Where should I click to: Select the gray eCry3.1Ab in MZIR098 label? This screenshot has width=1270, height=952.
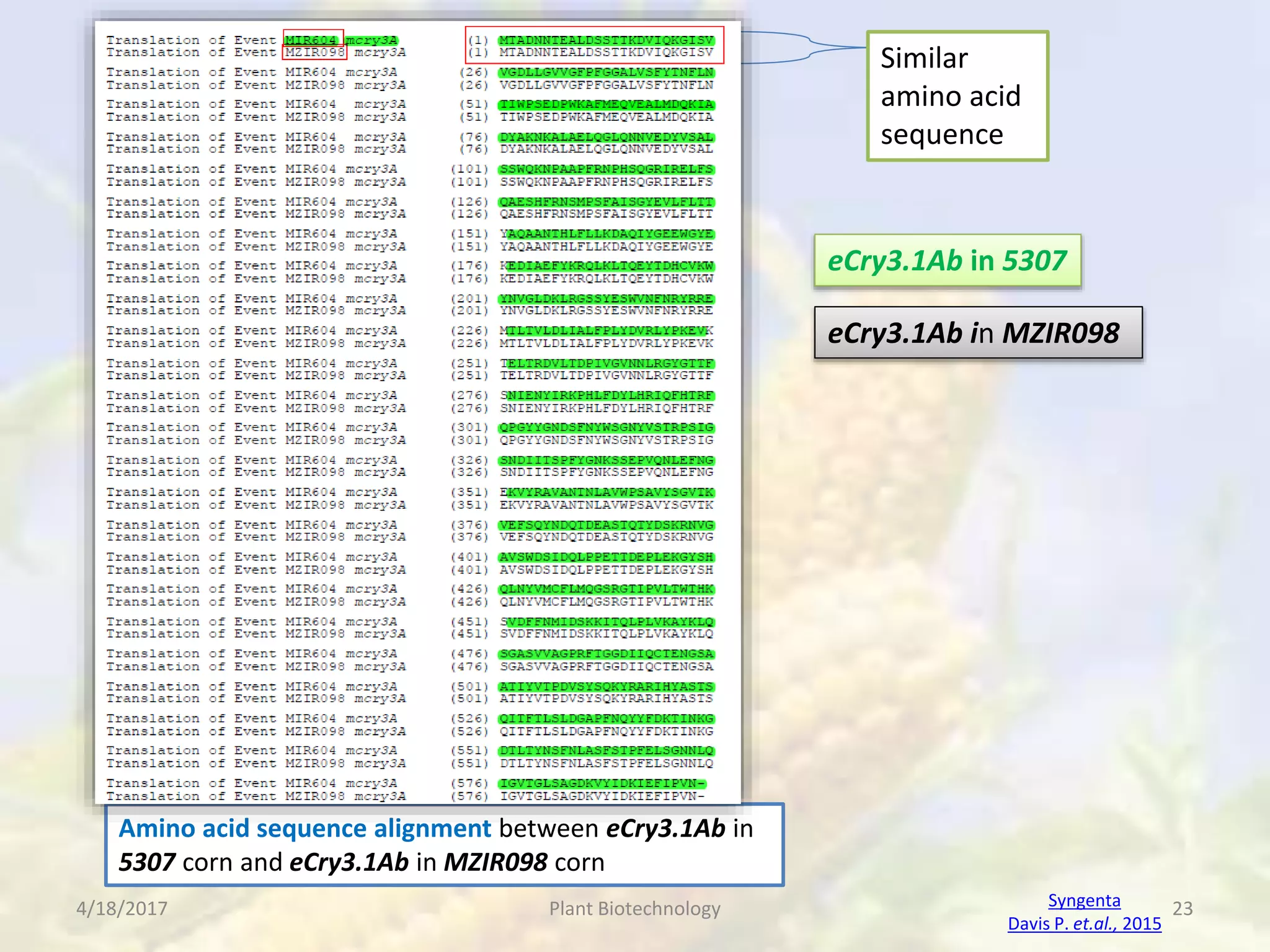977,333
